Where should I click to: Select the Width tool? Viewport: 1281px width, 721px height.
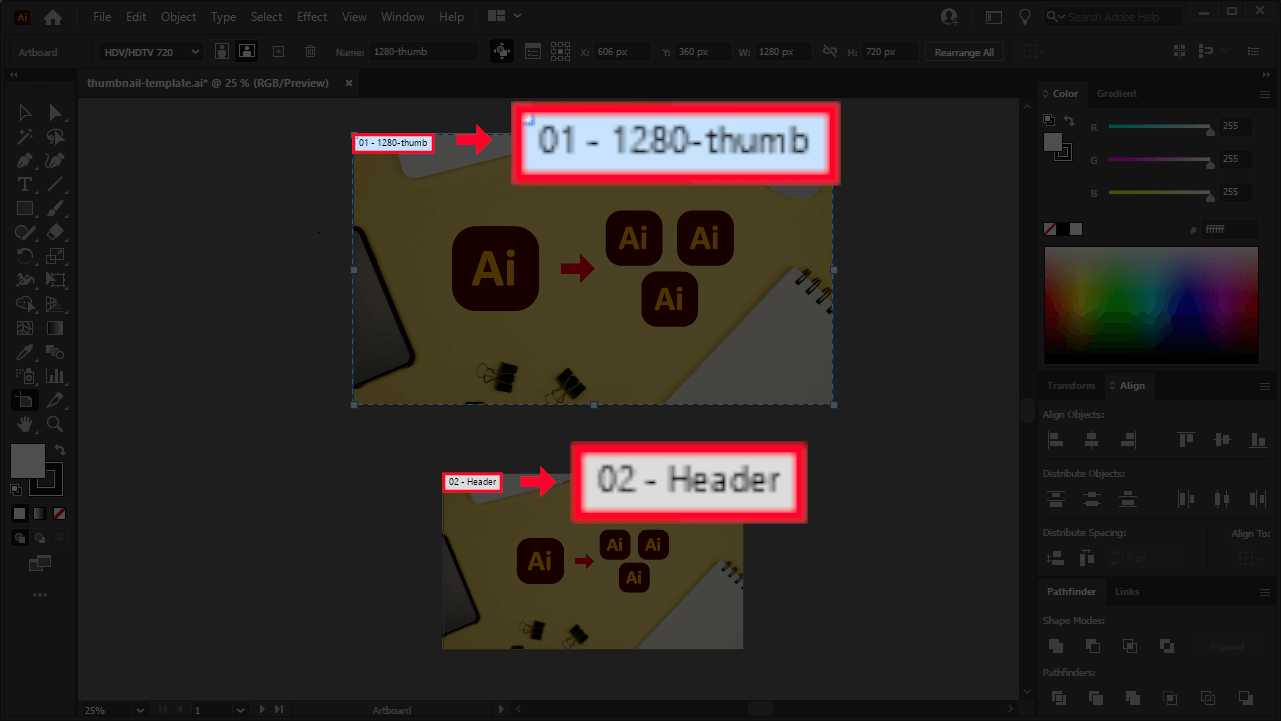click(25, 280)
